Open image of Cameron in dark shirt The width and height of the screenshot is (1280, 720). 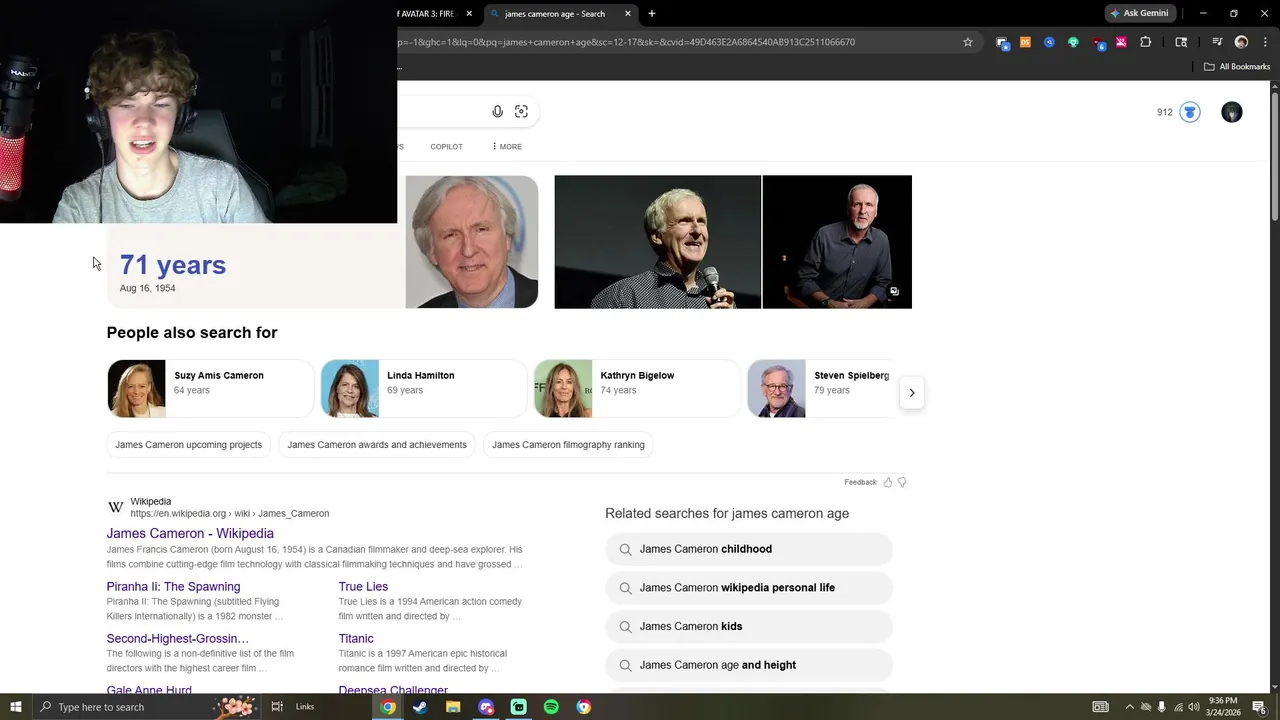coord(837,242)
